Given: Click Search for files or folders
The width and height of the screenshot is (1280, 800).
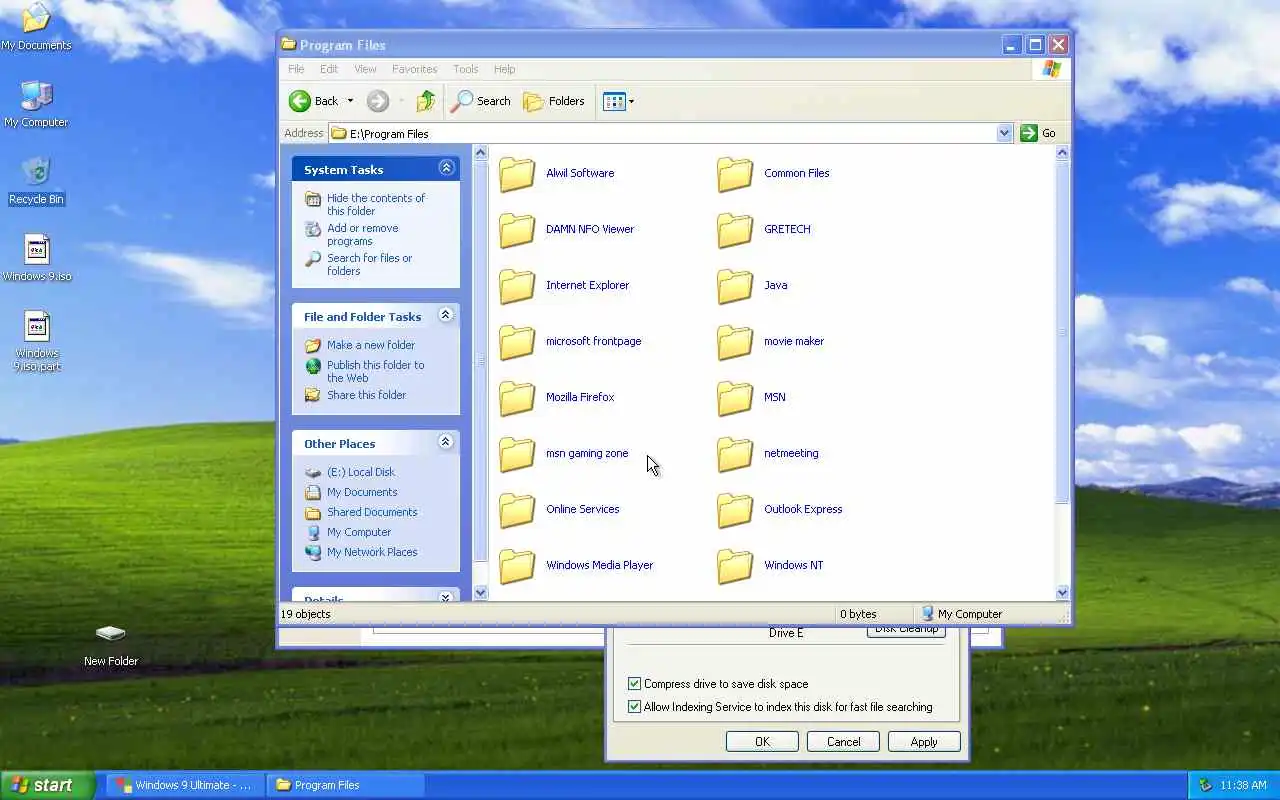Looking at the screenshot, I should pos(369,264).
